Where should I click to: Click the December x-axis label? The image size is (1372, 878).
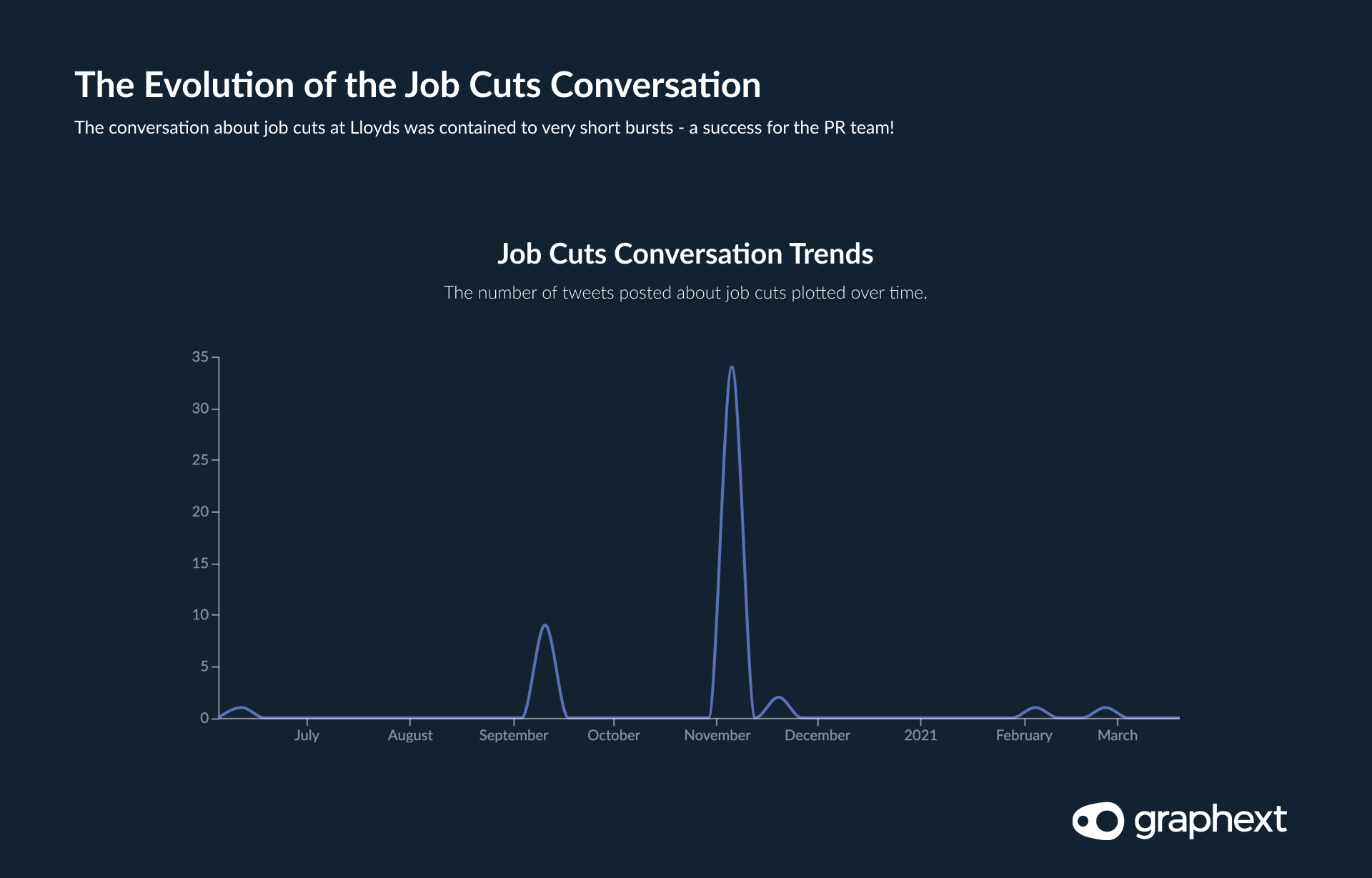[817, 735]
